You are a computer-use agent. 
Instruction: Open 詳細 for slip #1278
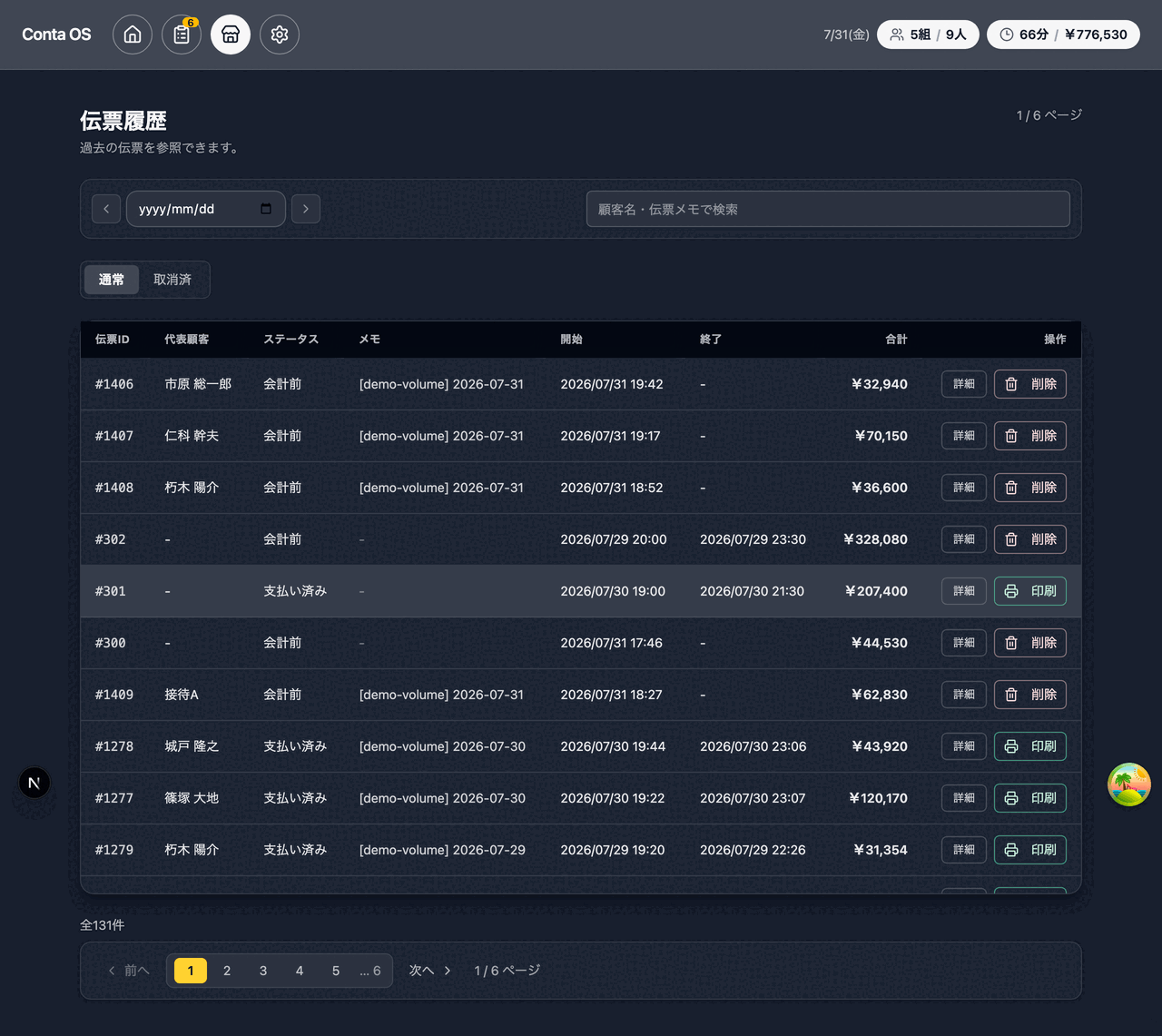point(964,746)
